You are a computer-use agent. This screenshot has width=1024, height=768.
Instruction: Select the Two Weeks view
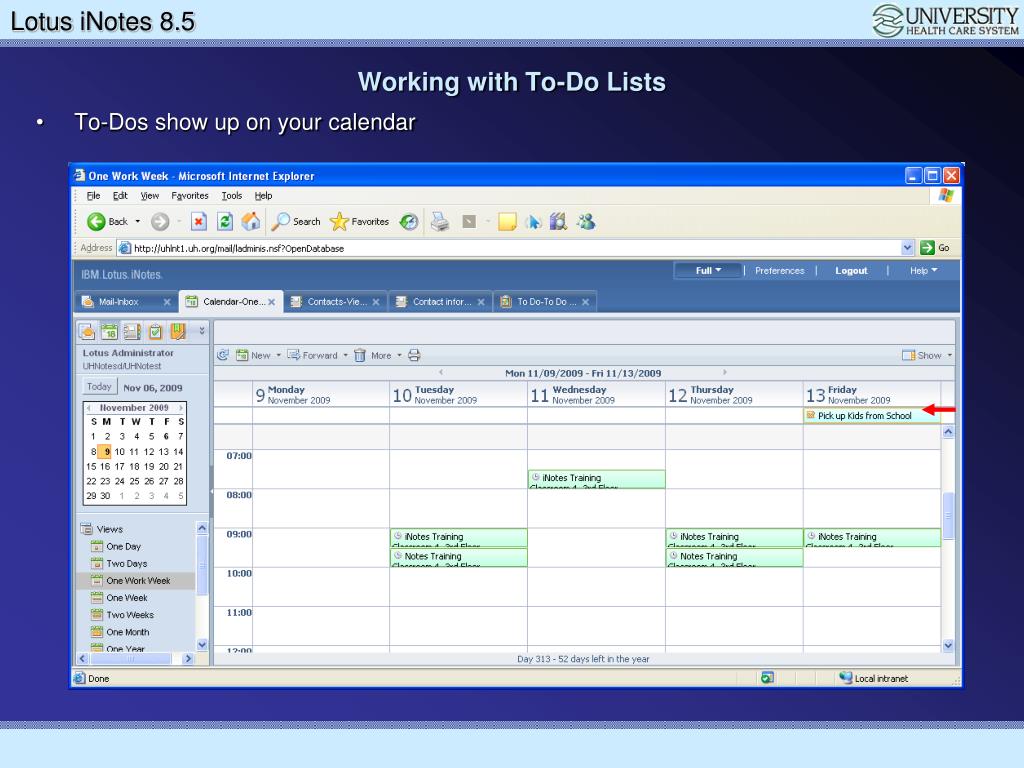[130, 615]
